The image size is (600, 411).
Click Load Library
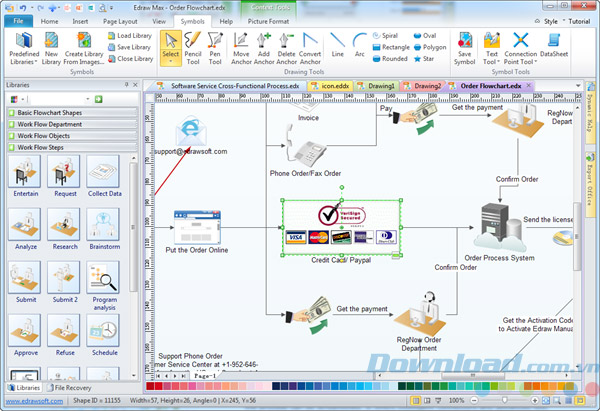tap(130, 36)
